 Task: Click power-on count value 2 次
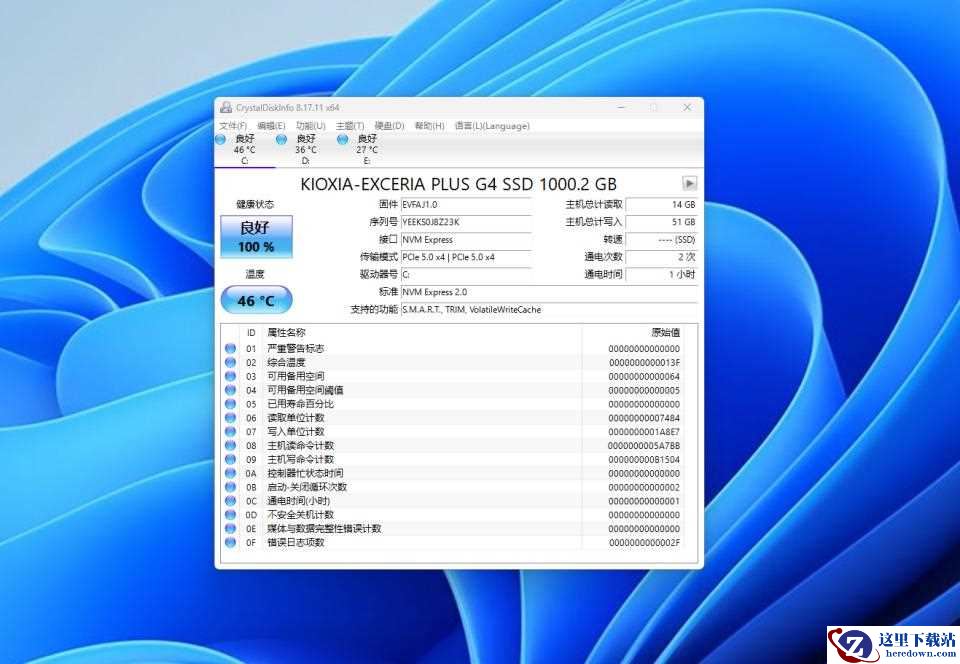(x=661, y=257)
